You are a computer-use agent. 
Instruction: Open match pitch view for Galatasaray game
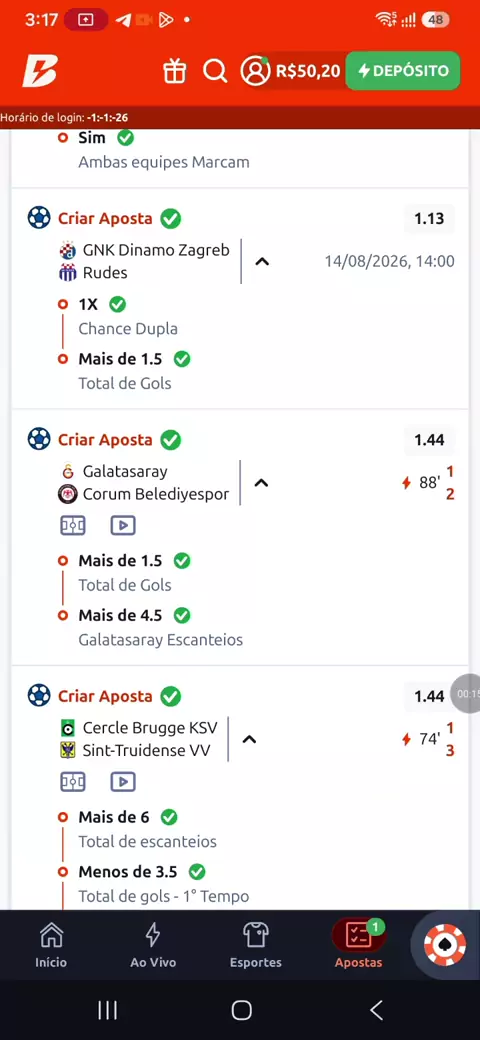click(73, 526)
